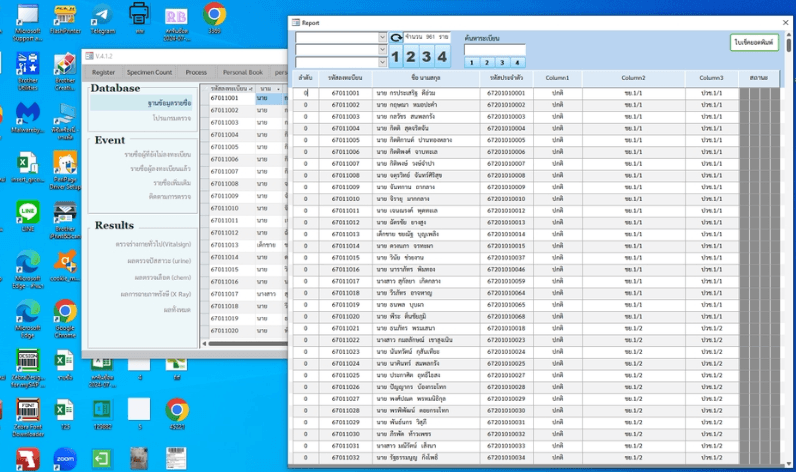Click the large number 2 button
Screen dimensions: 796x472
[411, 57]
